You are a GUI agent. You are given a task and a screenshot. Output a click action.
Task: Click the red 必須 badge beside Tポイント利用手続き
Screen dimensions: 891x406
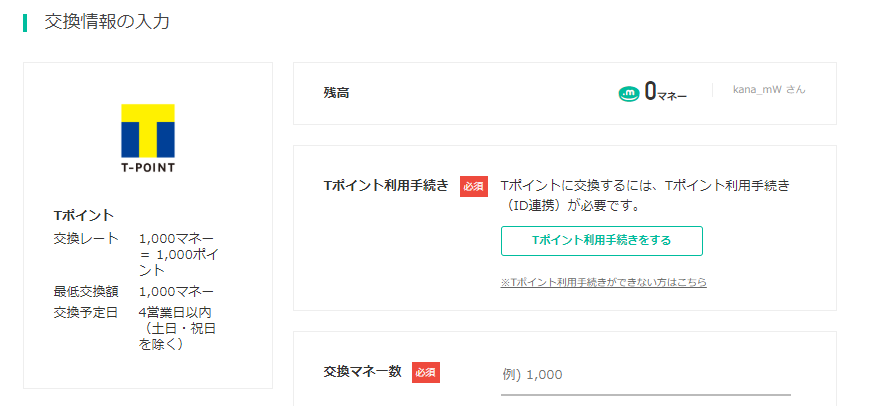(x=474, y=187)
